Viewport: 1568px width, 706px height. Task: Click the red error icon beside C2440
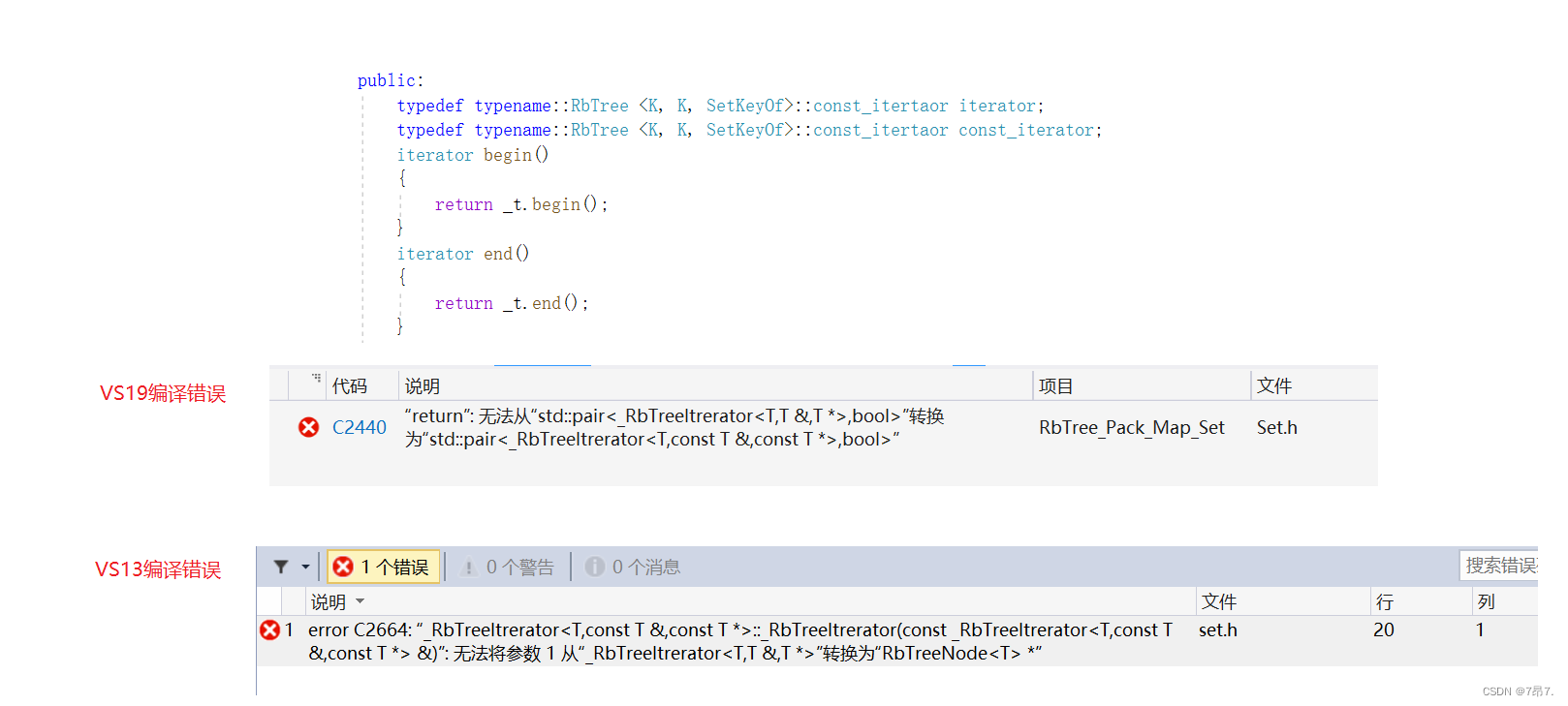click(308, 427)
